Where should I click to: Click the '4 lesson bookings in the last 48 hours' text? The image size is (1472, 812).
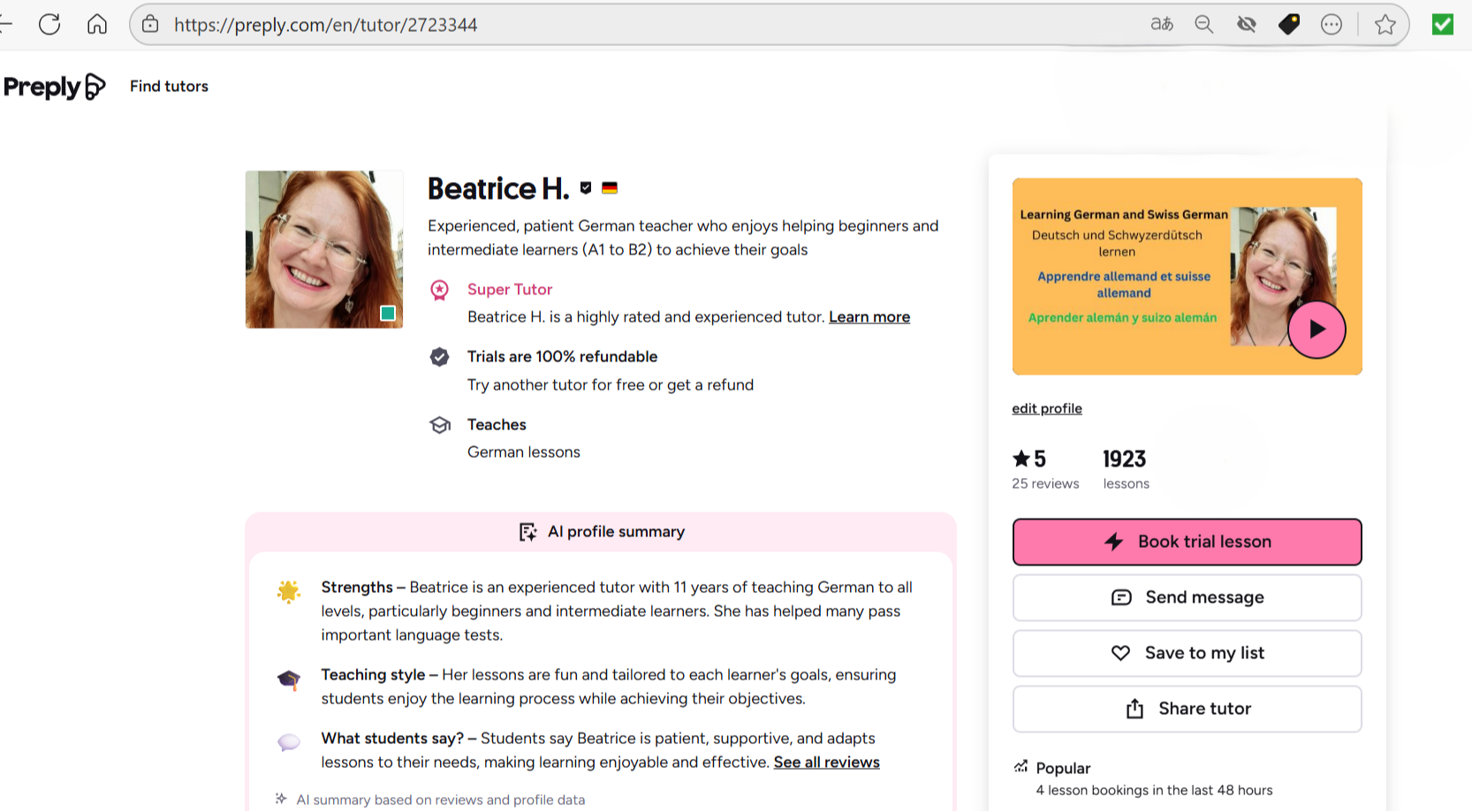(x=1154, y=791)
